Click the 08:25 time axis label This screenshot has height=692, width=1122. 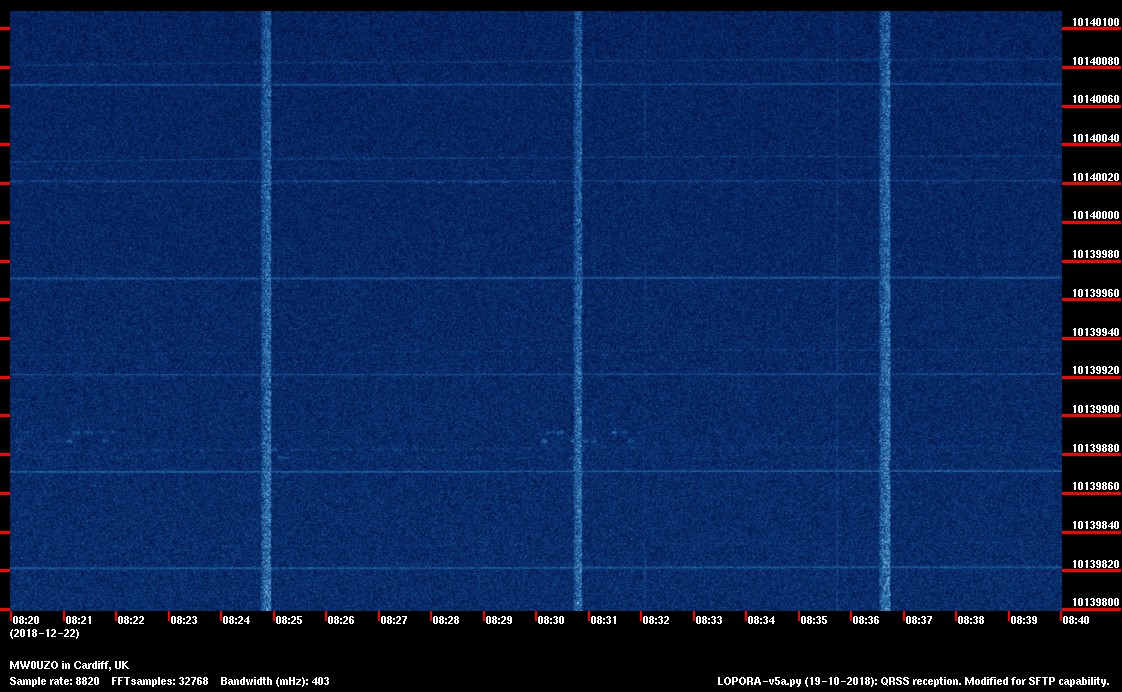(289, 620)
